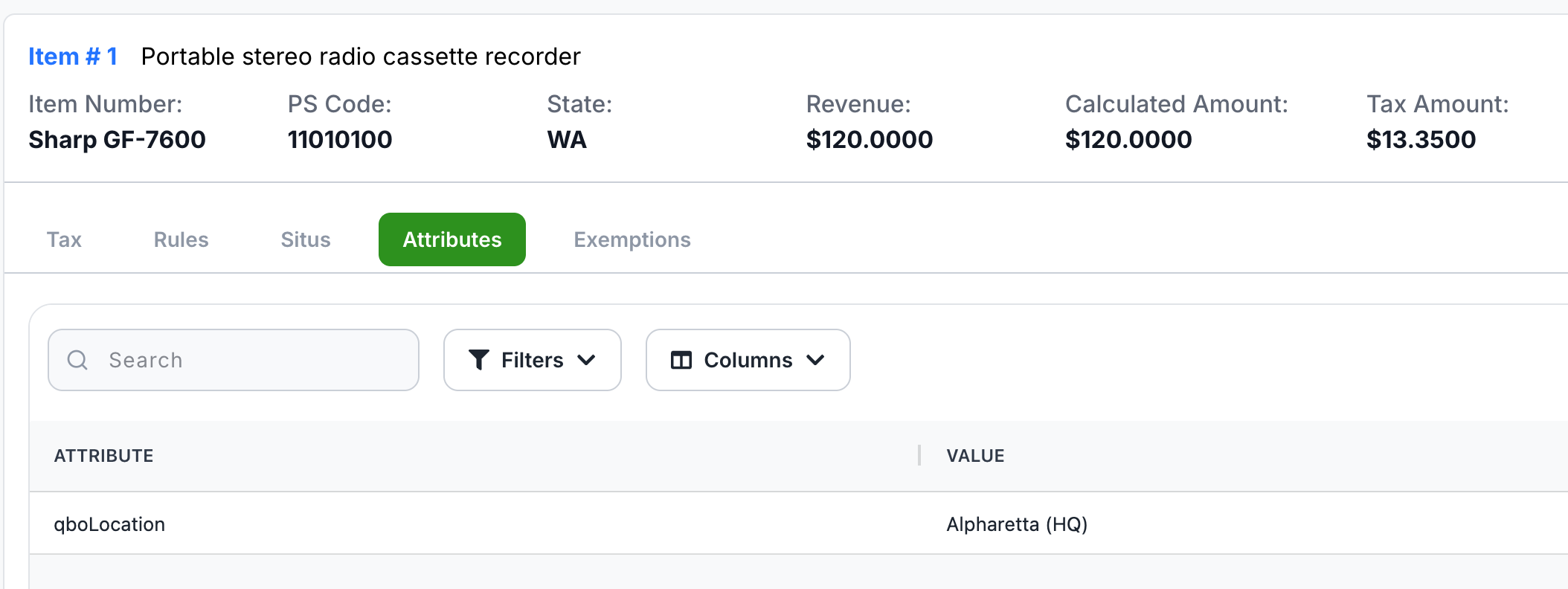This screenshot has height=589, width=1568.
Task: Switch to the Tax tab
Action: (64, 239)
